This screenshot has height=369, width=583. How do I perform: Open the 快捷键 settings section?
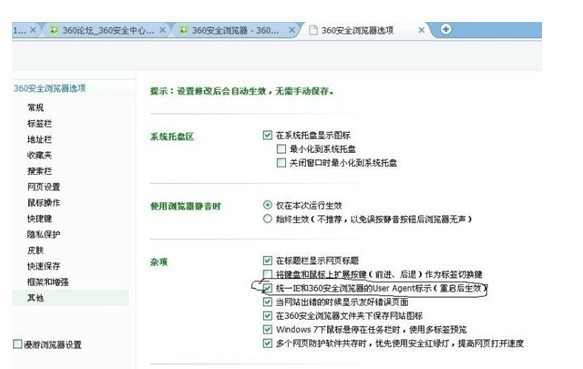pyautogui.click(x=39, y=219)
